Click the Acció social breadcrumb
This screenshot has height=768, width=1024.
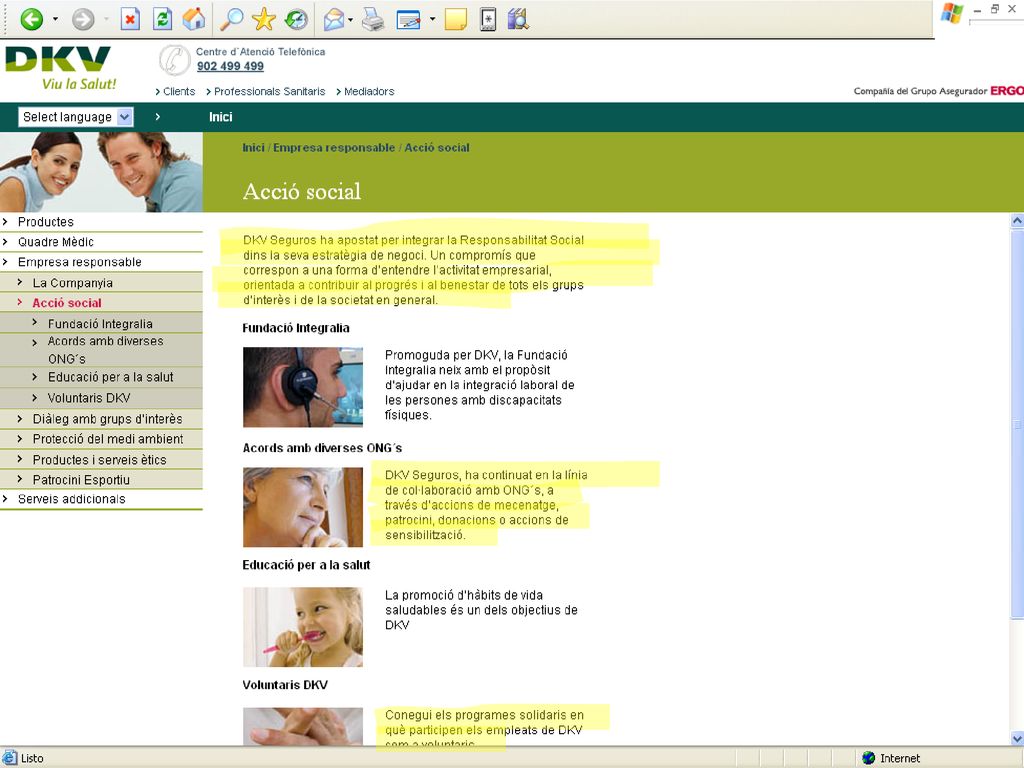tap(437, 148)
